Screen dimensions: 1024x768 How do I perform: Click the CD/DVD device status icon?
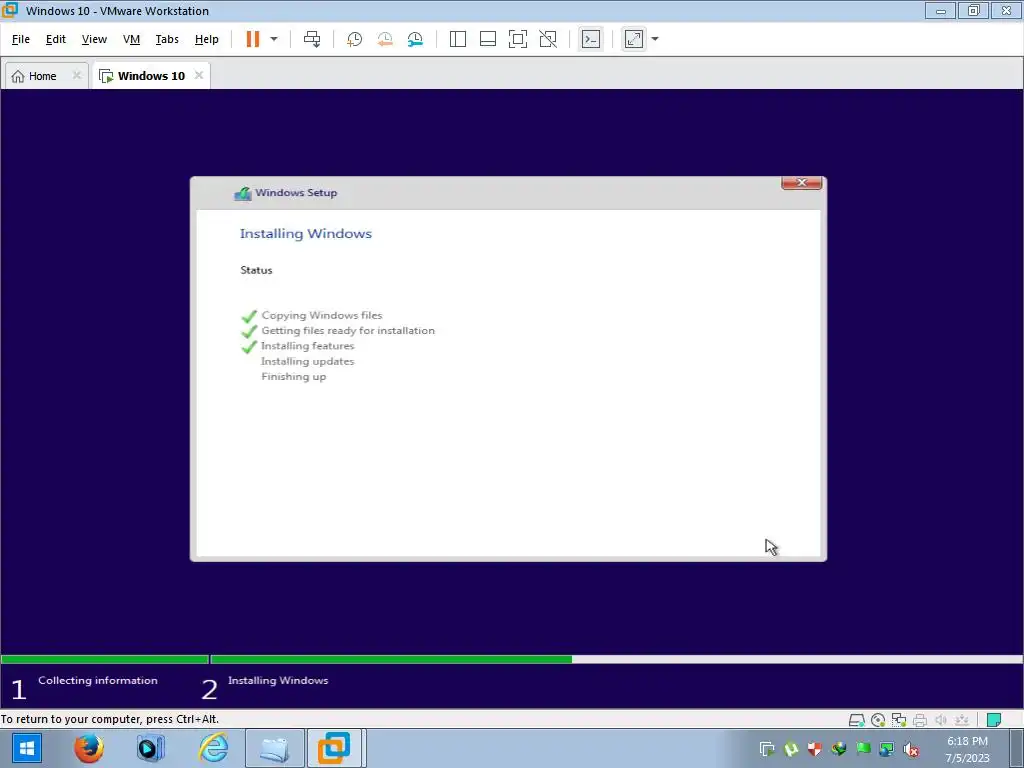click(x=878, y=720)
